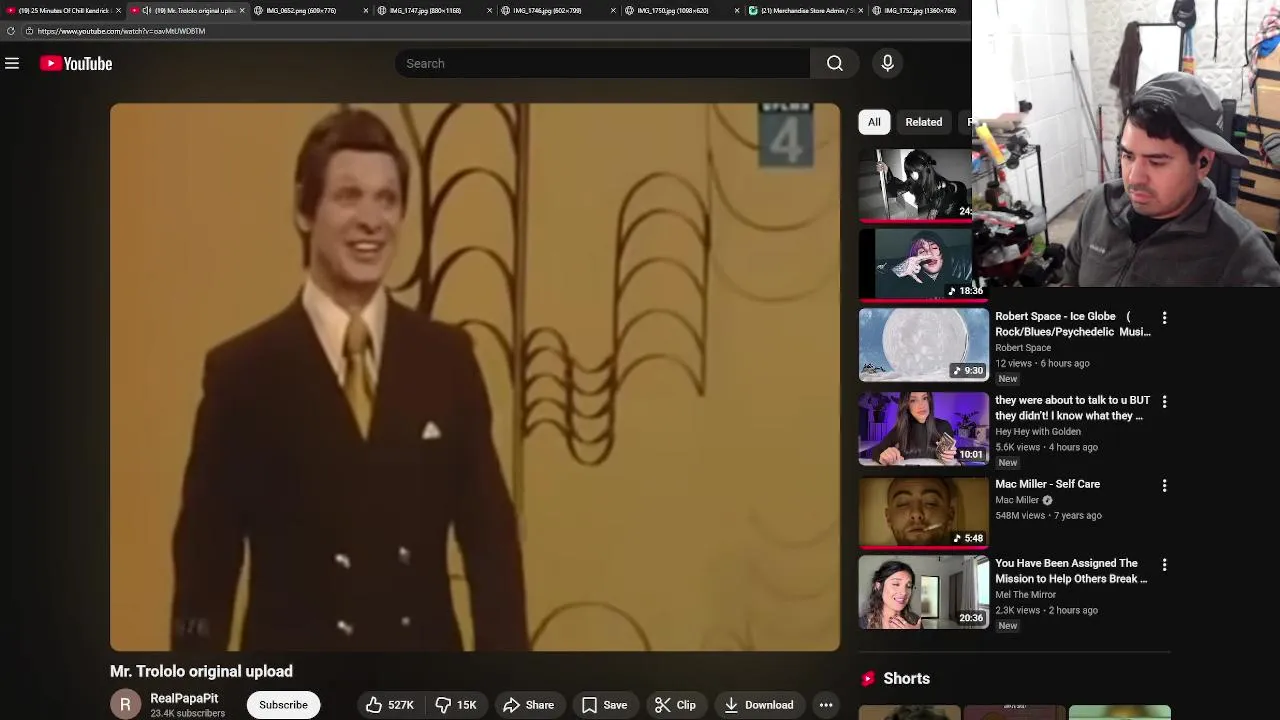Open RealPapaPit channel avatar

pyautogui.click(x=125, y=704)
